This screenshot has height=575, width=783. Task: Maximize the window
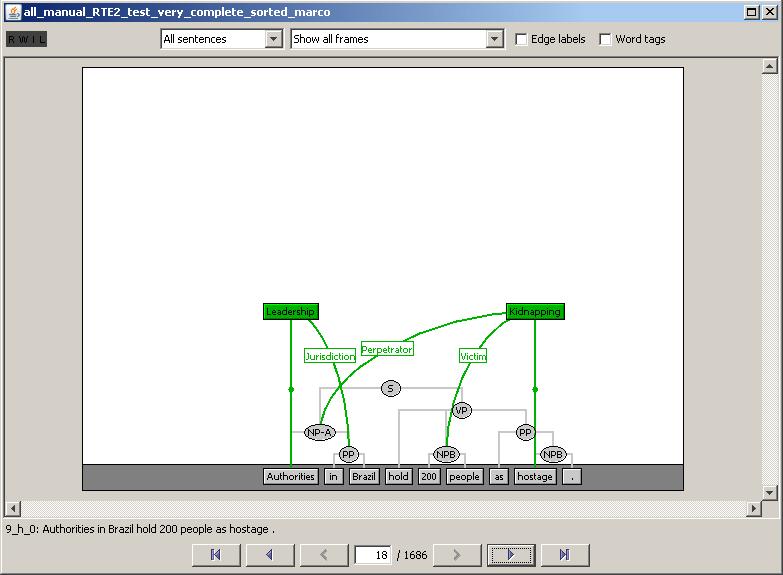(x=752, y=12)
